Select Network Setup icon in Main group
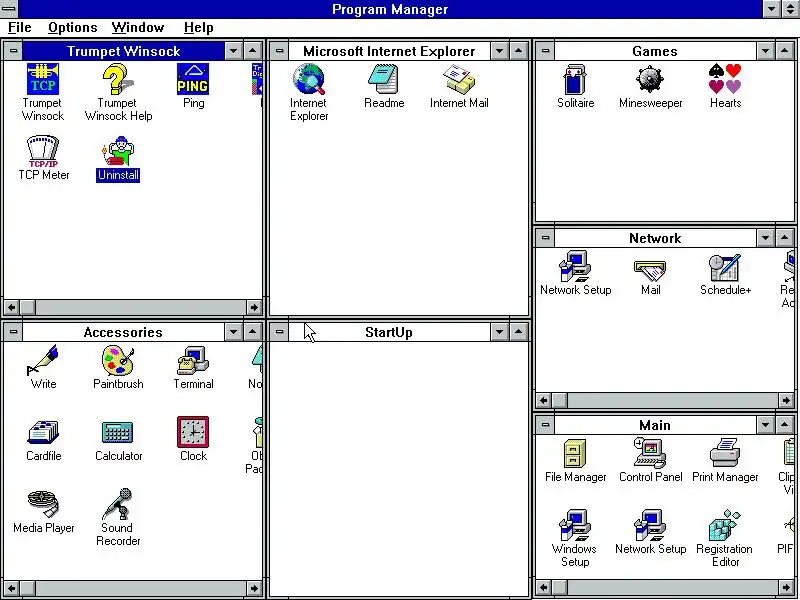This screenshot has width=800, height=600. pos(650,525)
